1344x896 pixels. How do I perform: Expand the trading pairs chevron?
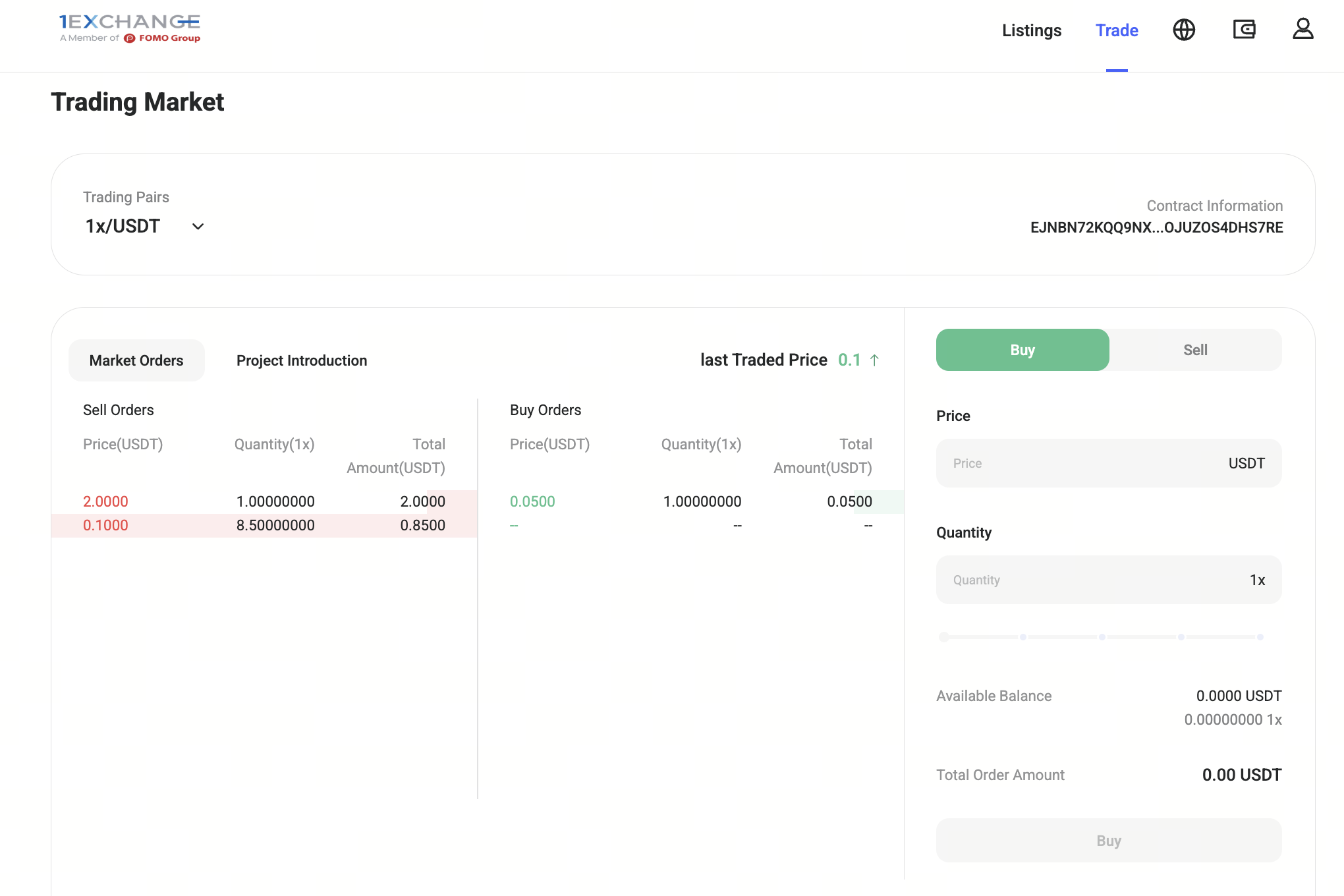(x=198, y=227)
